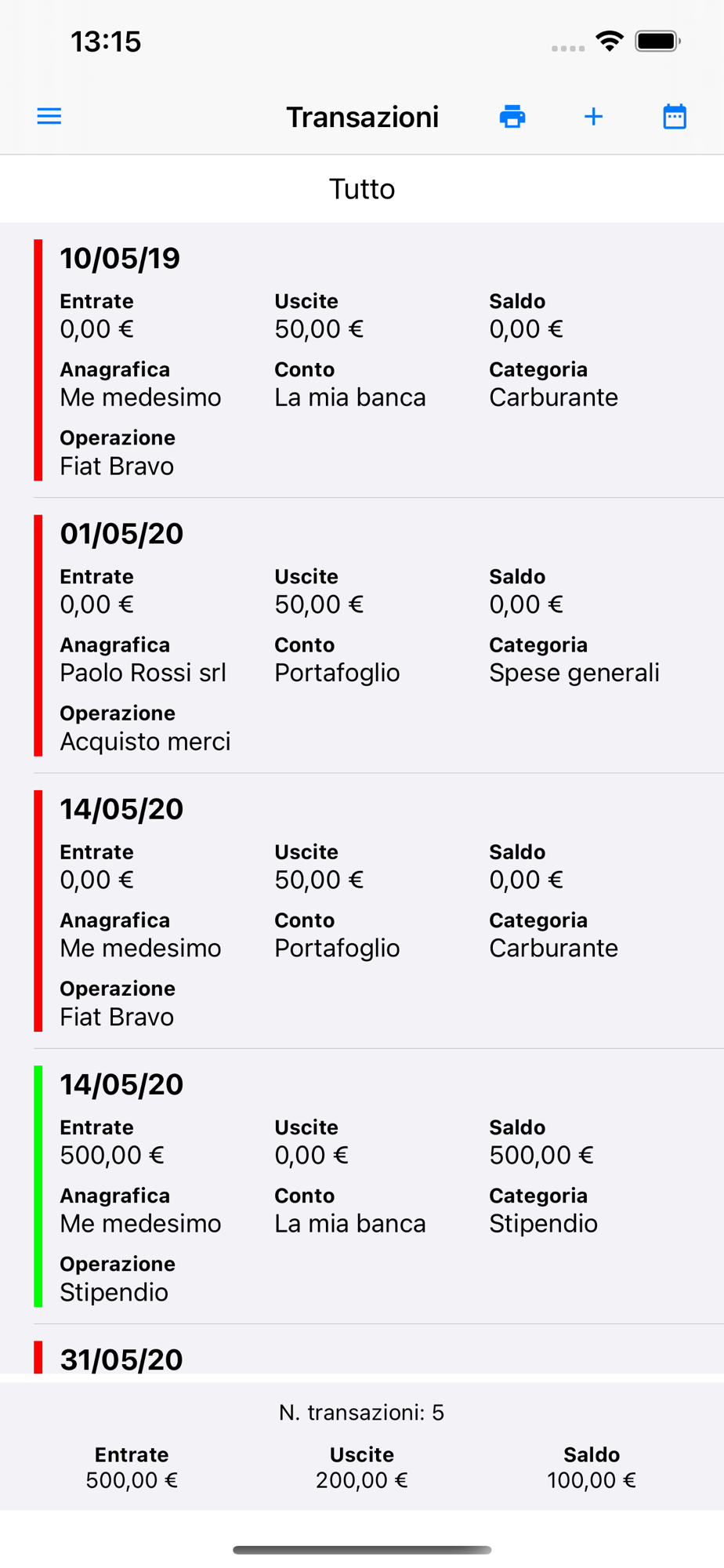This screenshot has height=1568, width=724.
Task: Open the 10/05/19 Fiat Bravo transaction
Action: pos(360,361)
